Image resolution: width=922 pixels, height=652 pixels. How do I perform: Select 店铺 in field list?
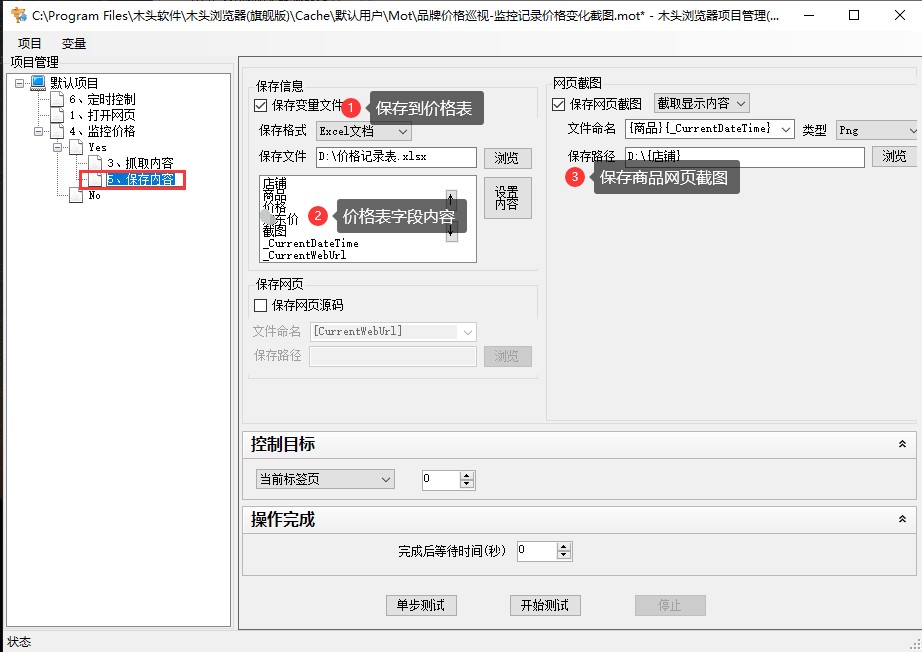[275, 184]
